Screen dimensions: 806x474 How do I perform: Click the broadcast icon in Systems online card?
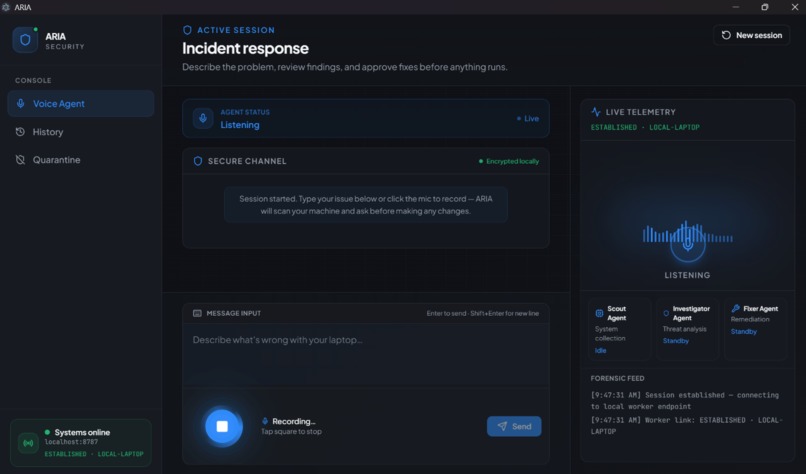pyautogui.click(x=28, y=443)
